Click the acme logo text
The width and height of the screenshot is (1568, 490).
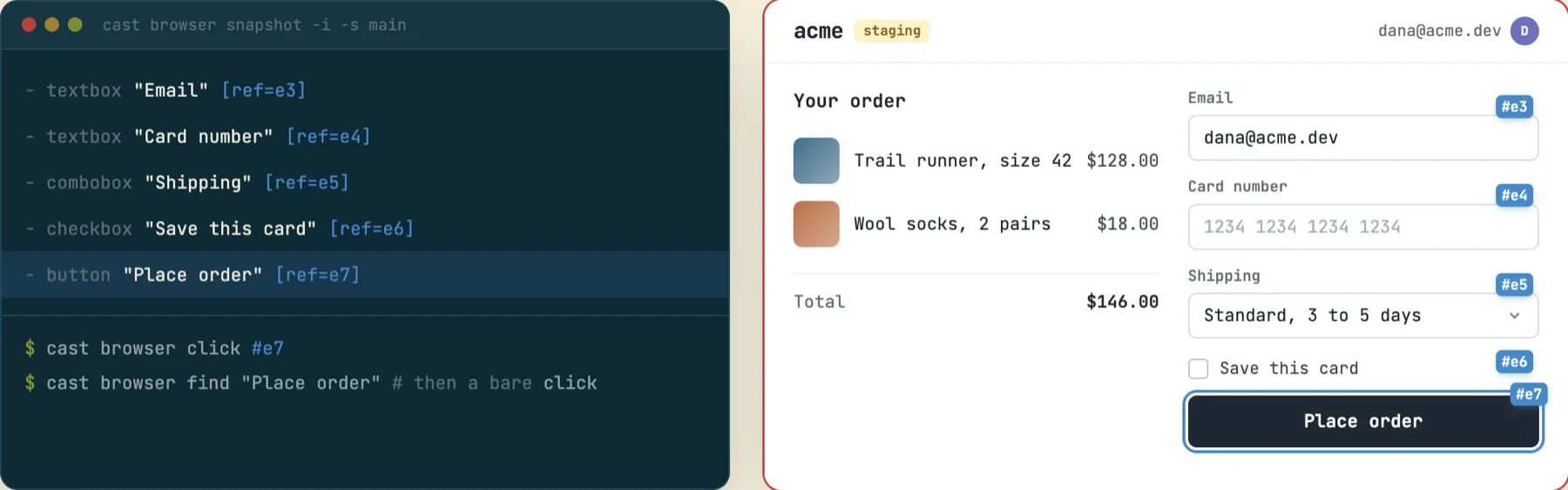(x=818, y=31)
